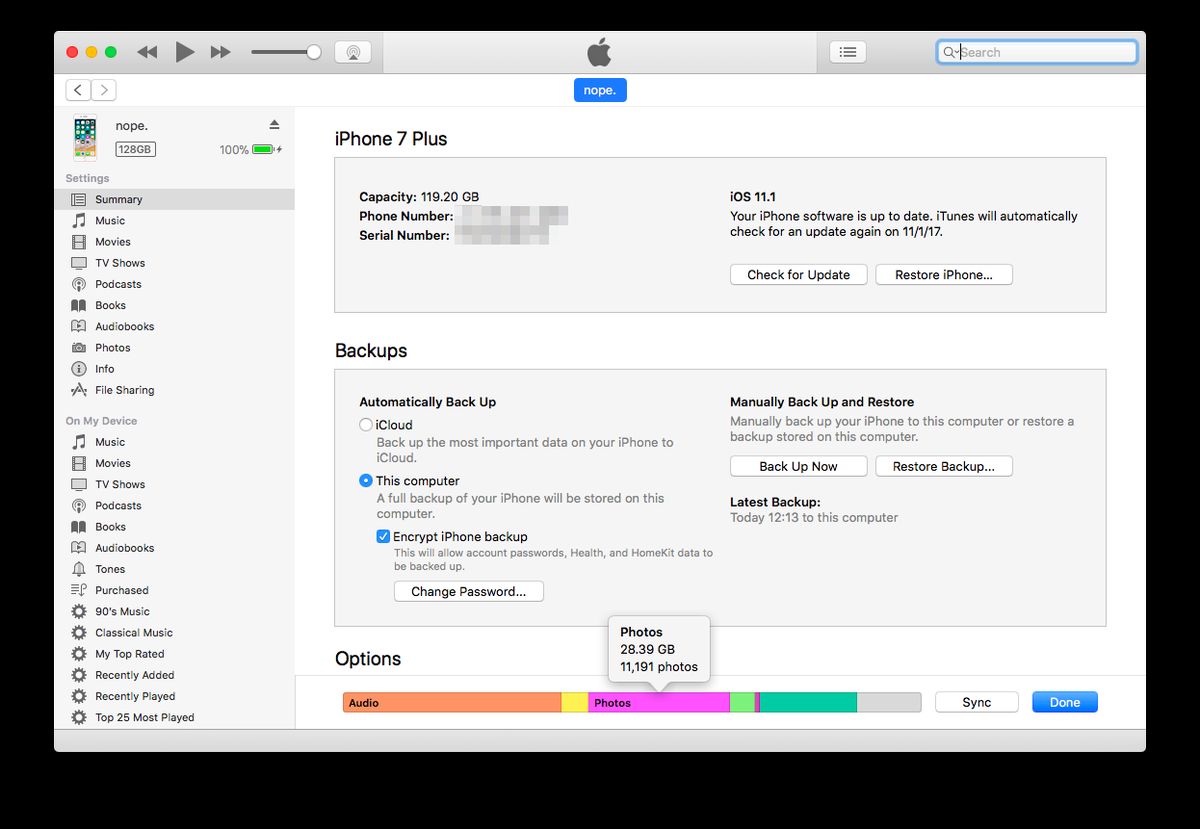Open the search magnifier dropdown
This screenshot has width=1200, height=829.
tap(950, 52)
